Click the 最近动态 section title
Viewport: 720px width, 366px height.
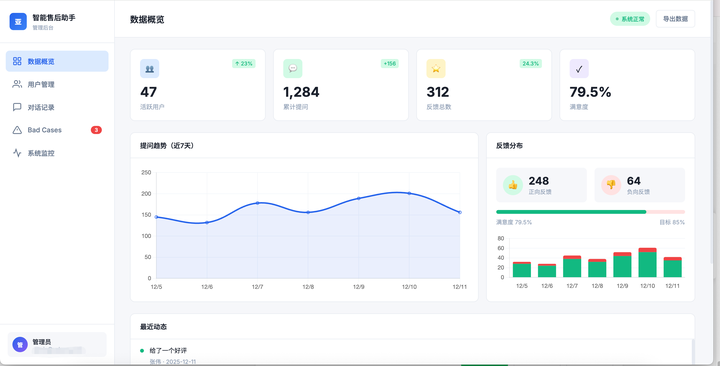pyautogui.click(x=153, y=327)
